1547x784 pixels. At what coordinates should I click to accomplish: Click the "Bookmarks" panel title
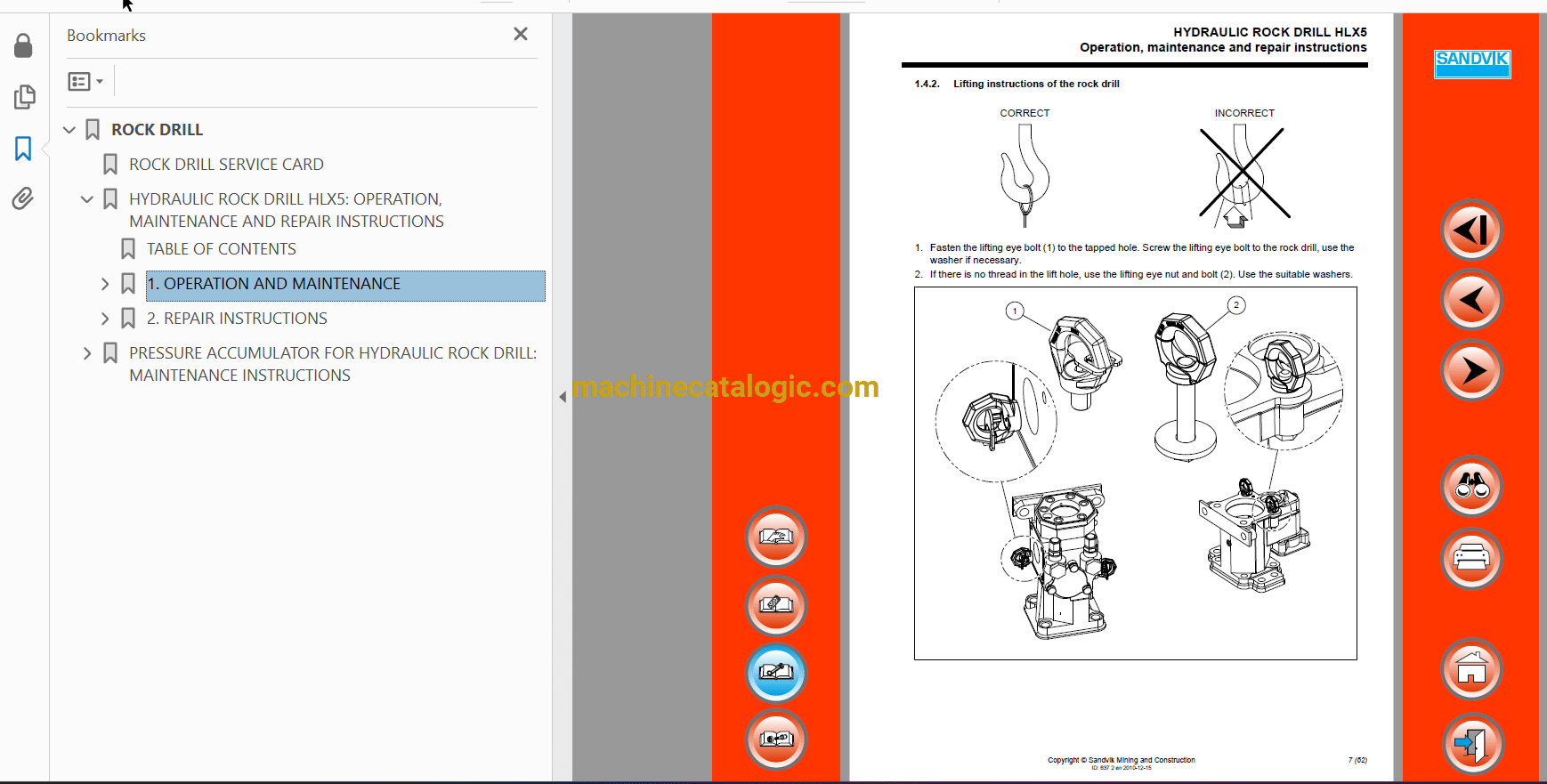point(106,36)
